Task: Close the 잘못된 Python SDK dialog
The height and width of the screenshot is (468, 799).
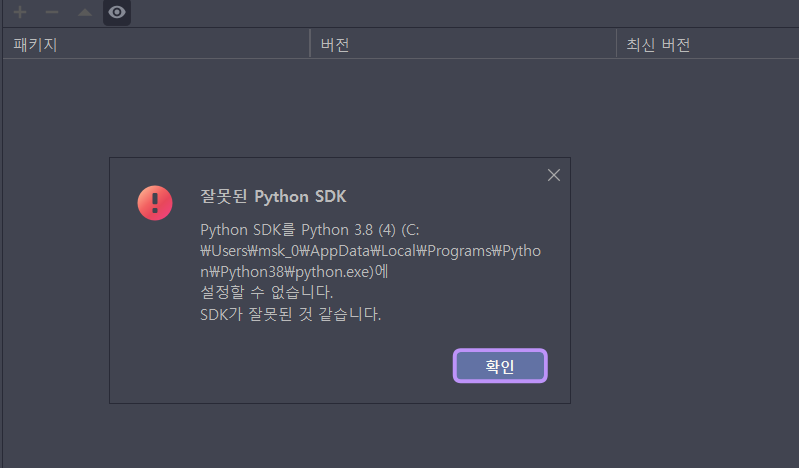Action: pos(554,175)
